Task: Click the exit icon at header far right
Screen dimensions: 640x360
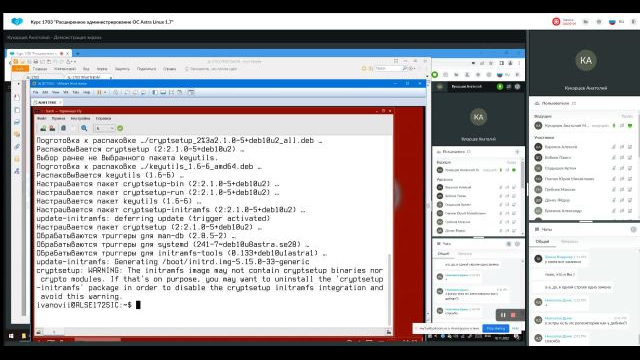Action: click(x=634, y=22)
